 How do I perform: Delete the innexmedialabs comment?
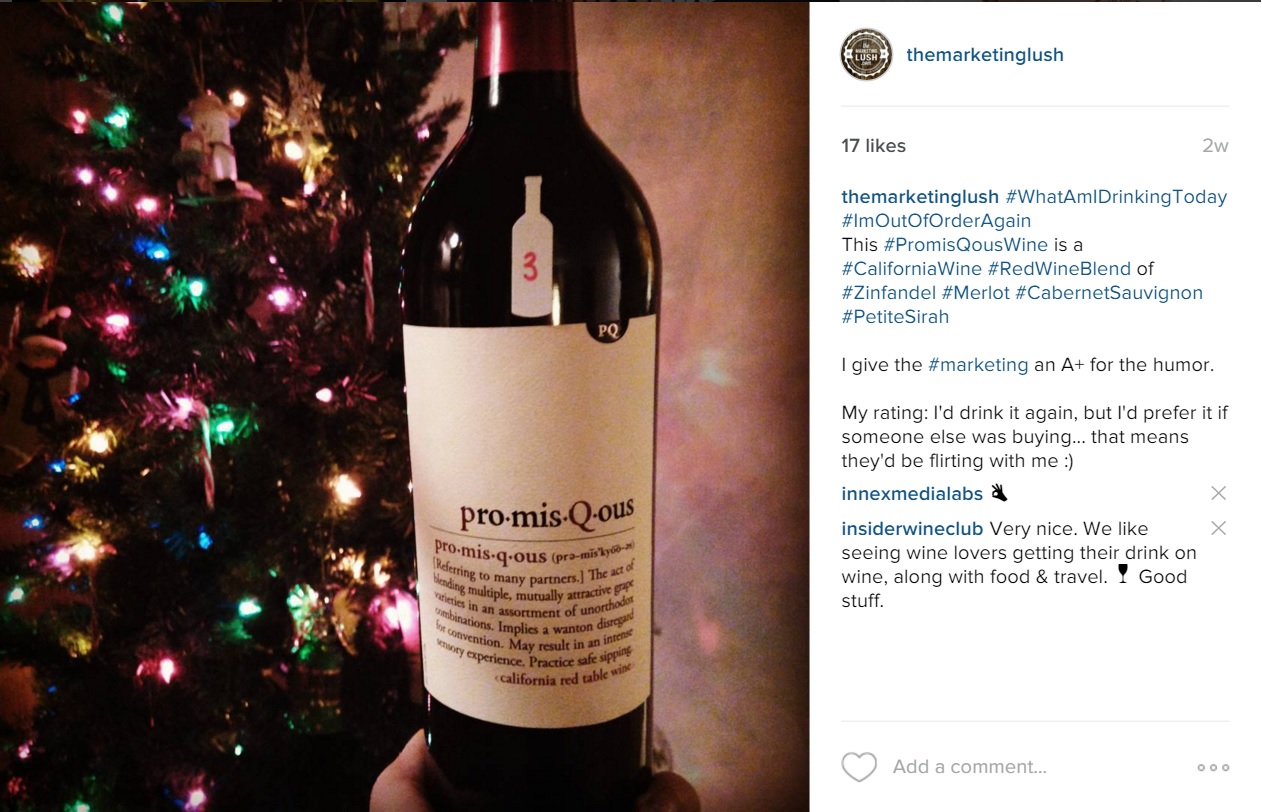click(x=1218, y=493)
